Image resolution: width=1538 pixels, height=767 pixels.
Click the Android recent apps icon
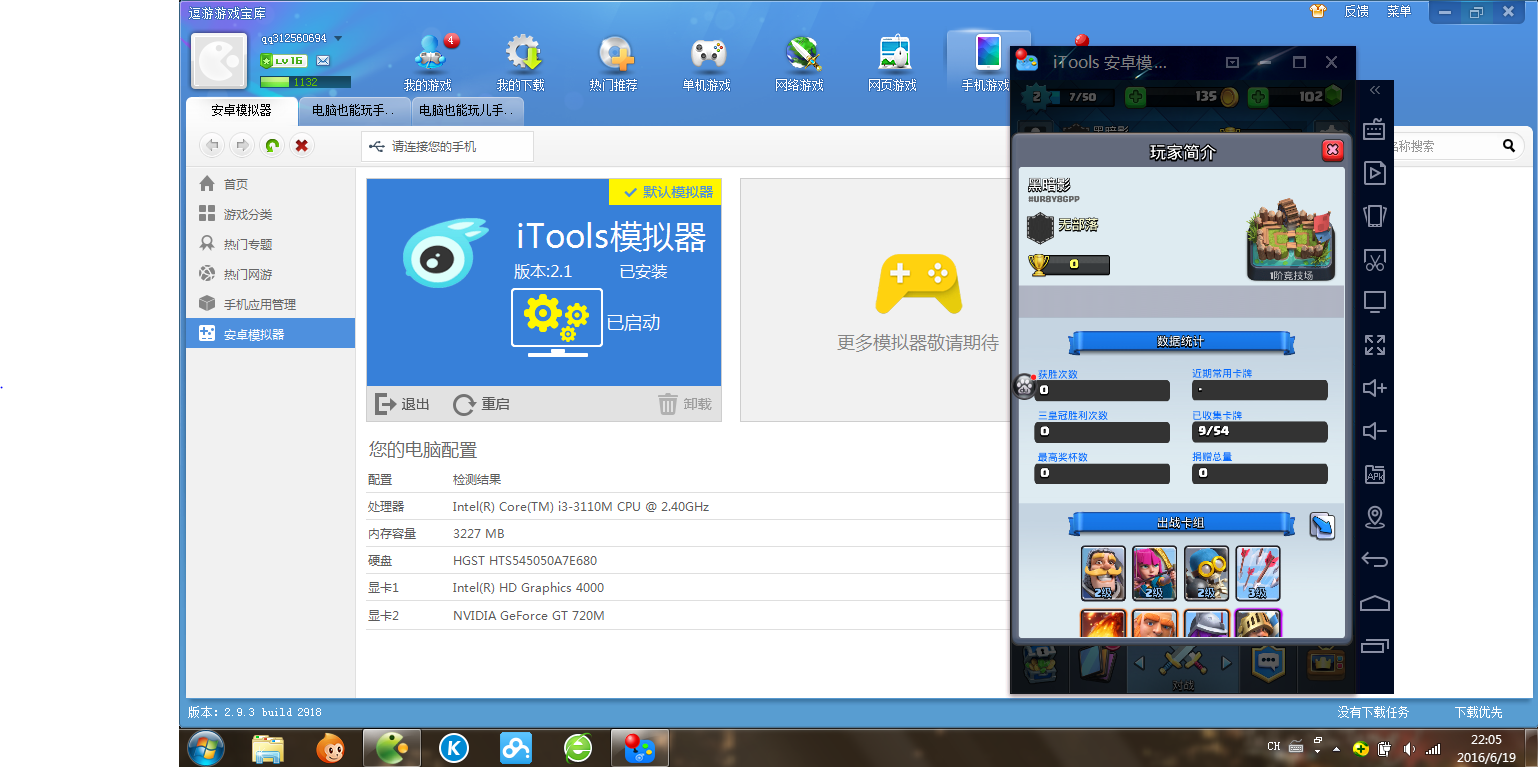1375,646
